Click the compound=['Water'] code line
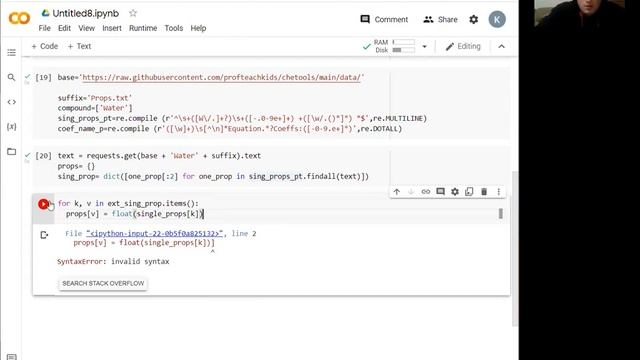Image resolution: width=640 pixels, height=360 pixels. click(x=95, y=108)
